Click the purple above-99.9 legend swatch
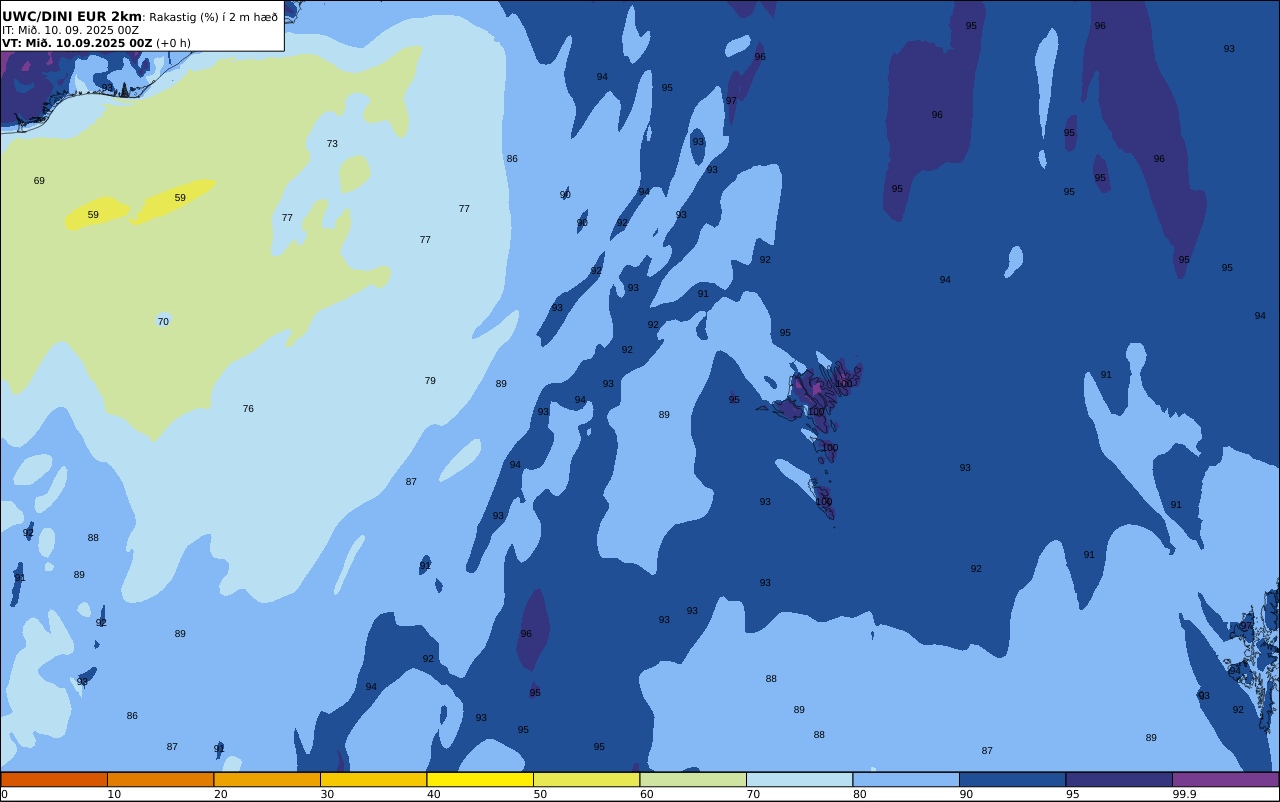The width and height of the screenshot is (1280, 802). pyautogui.click(x=1225, y=779)
